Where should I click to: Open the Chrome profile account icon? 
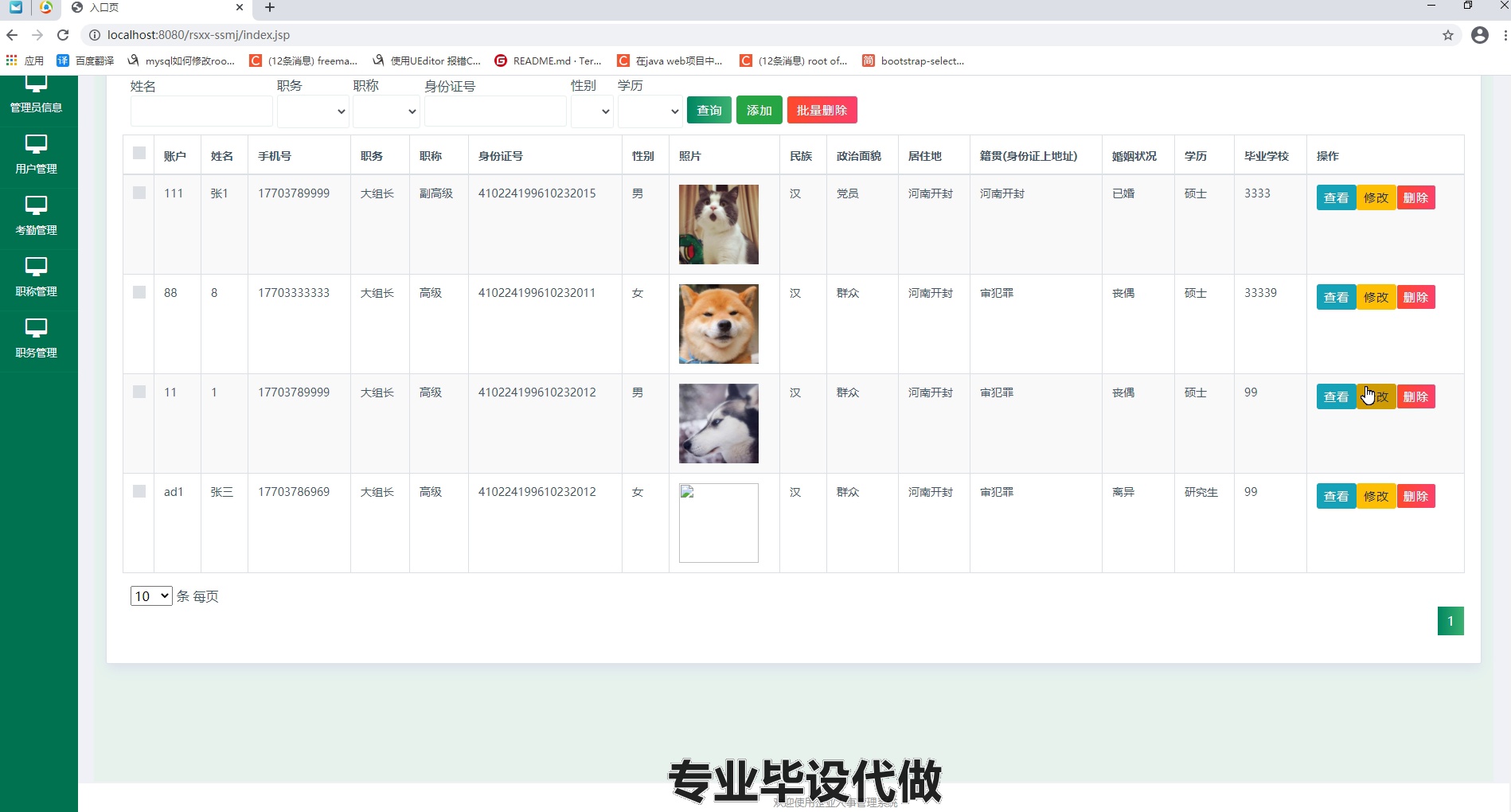pyautogui.click(x=1481, y=35)
